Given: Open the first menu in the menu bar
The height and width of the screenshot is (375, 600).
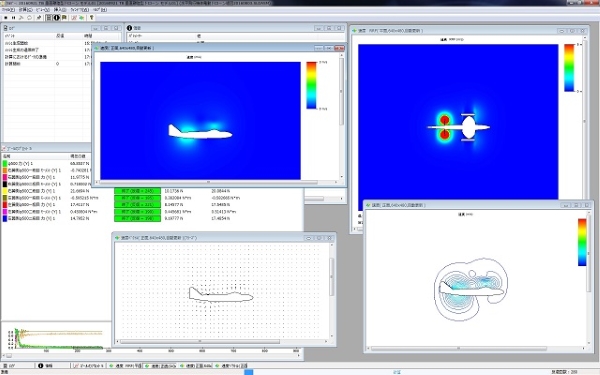Looking at the screenshot, I should click(x=8, y=10).
